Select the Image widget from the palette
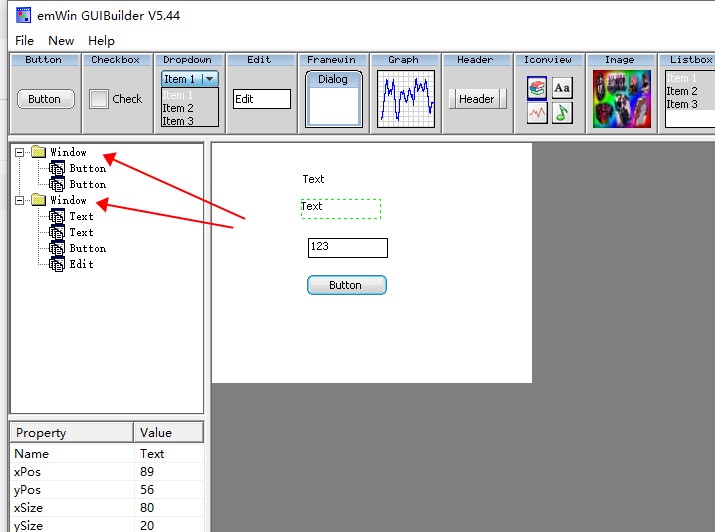715x532 pixels. pyautogui.click(x=621, y=93)
